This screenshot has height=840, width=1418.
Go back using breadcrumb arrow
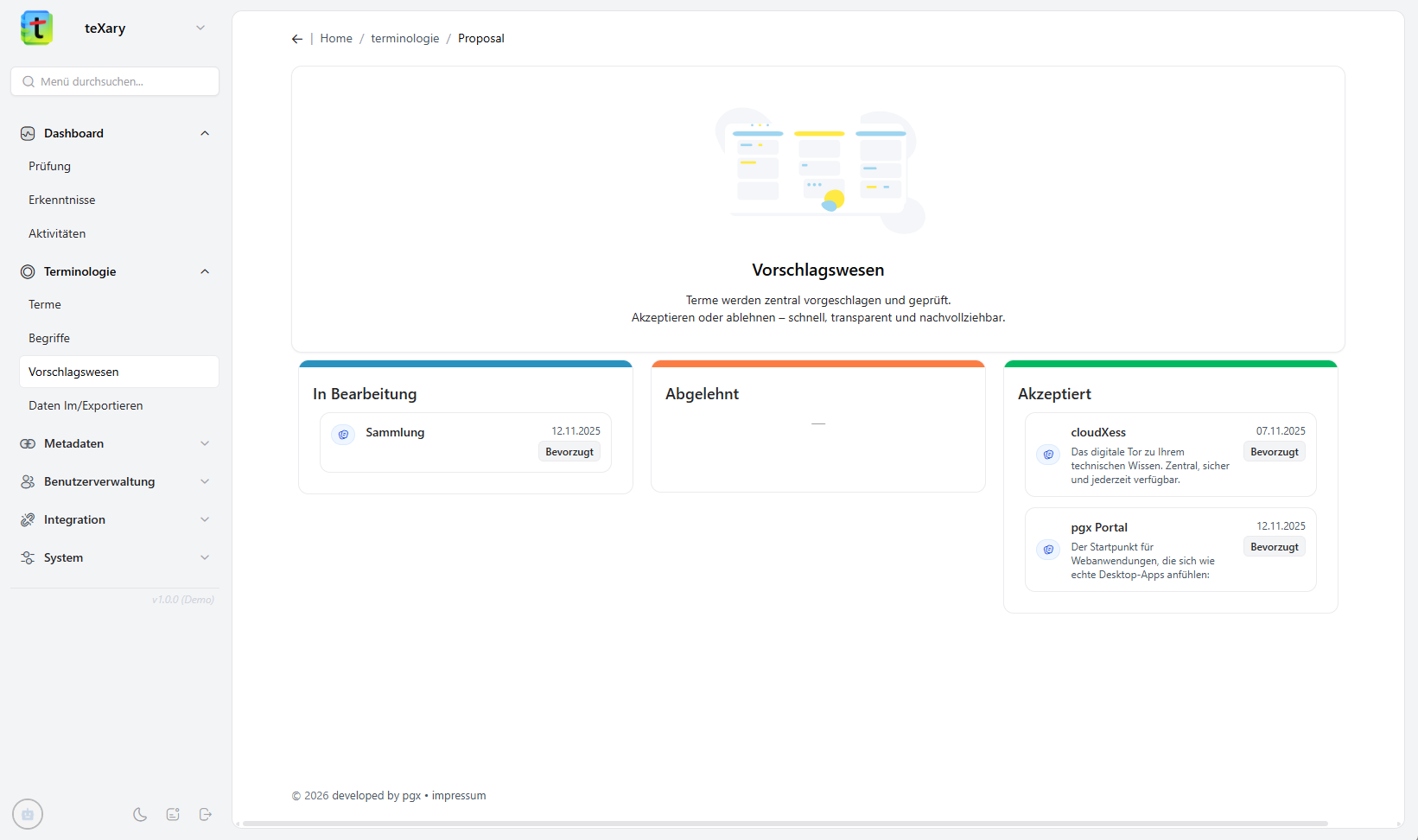[x=297, y=39]
